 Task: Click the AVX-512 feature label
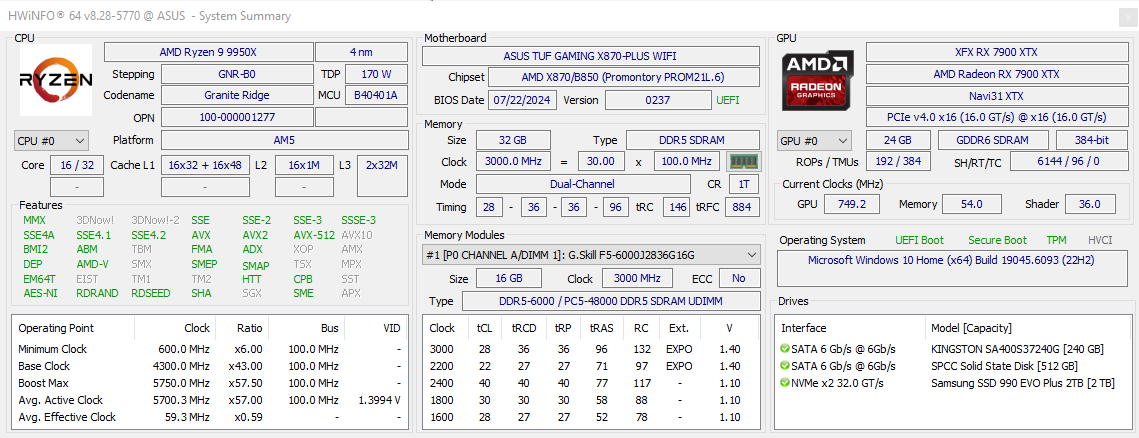tap(313, 235)
